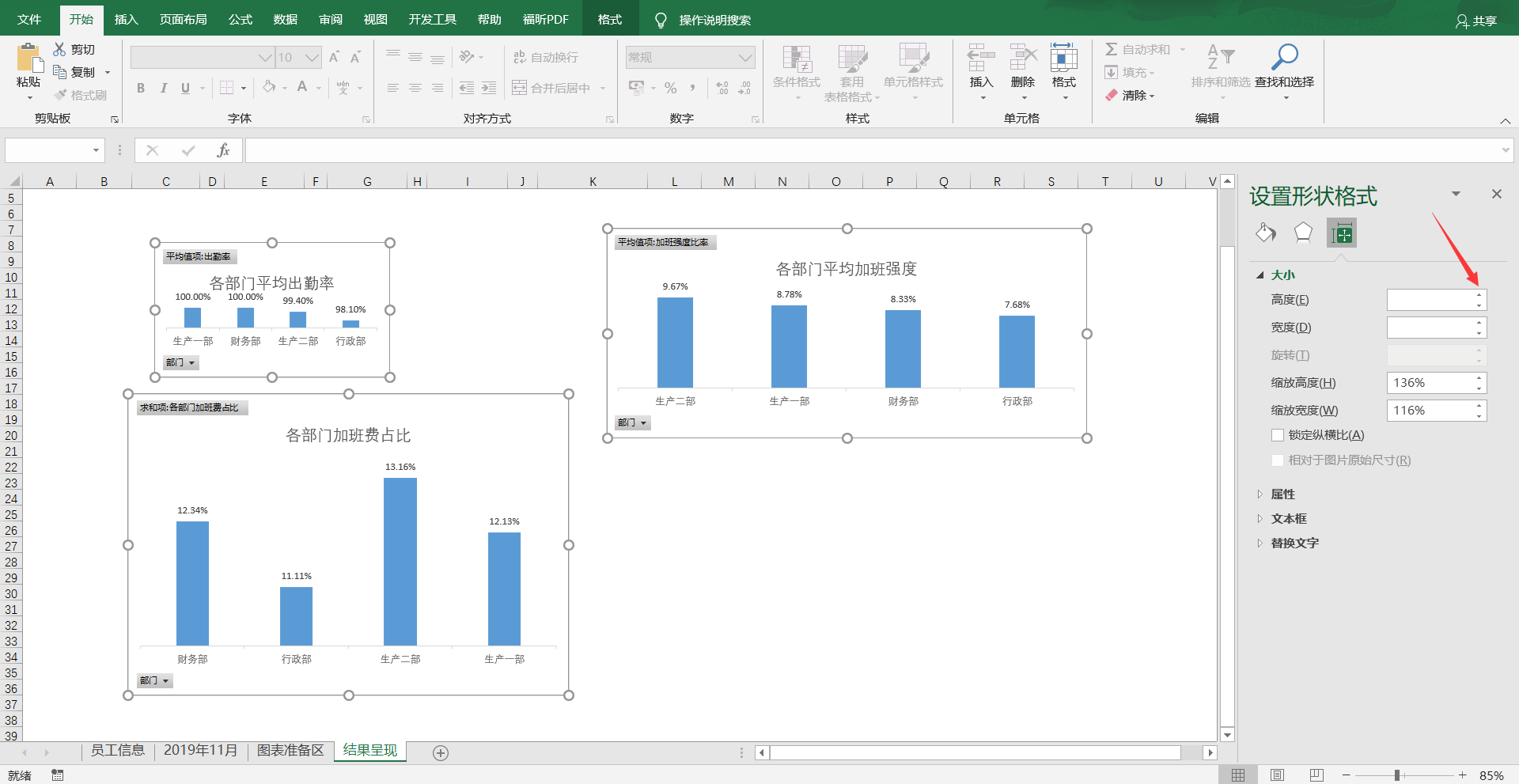Expand the Text Box section
The width and height of the screenshot is (1519, 784).
(1260, 519)
